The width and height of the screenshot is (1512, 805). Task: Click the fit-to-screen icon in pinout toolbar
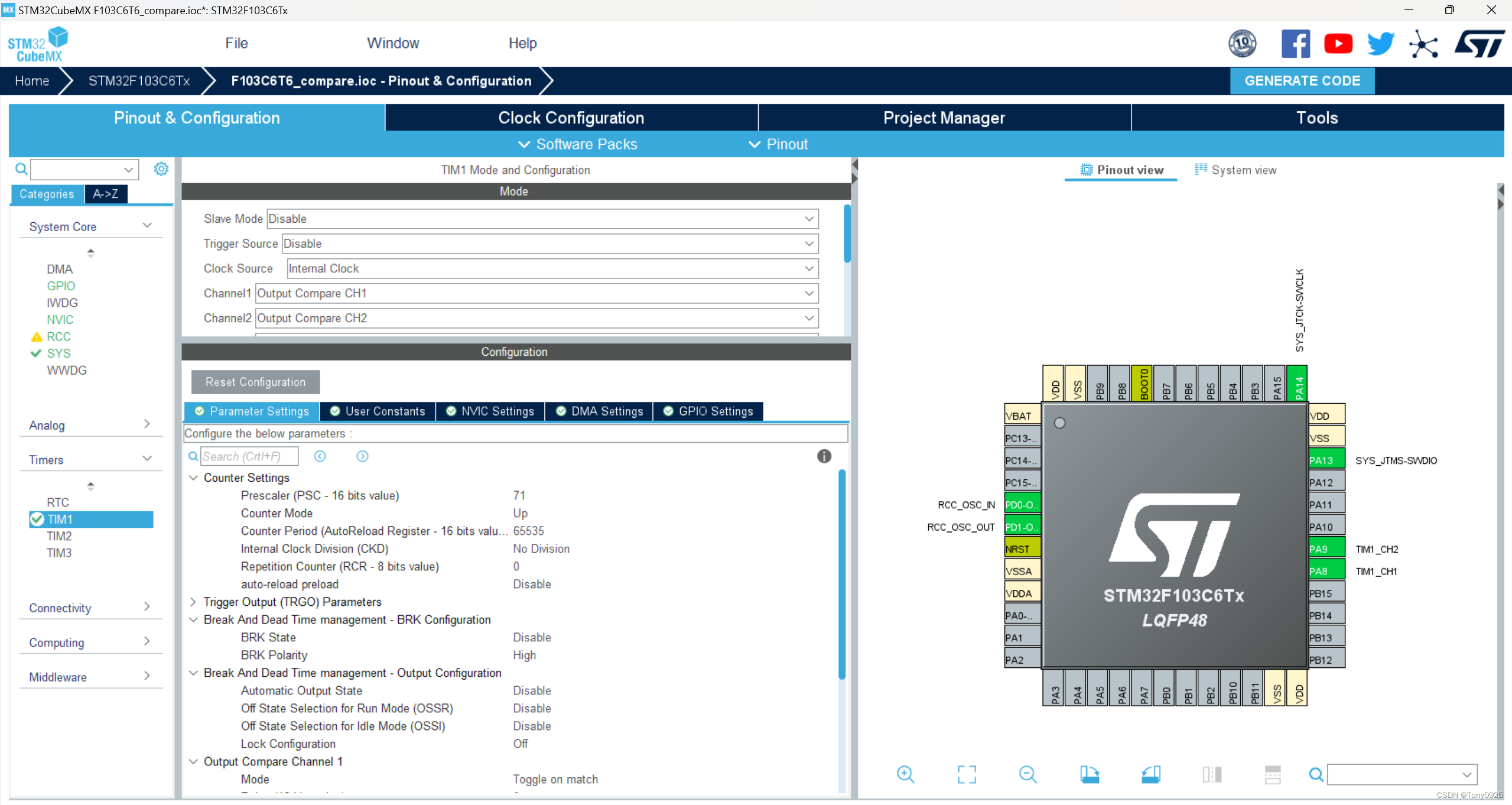pos(966,773)
